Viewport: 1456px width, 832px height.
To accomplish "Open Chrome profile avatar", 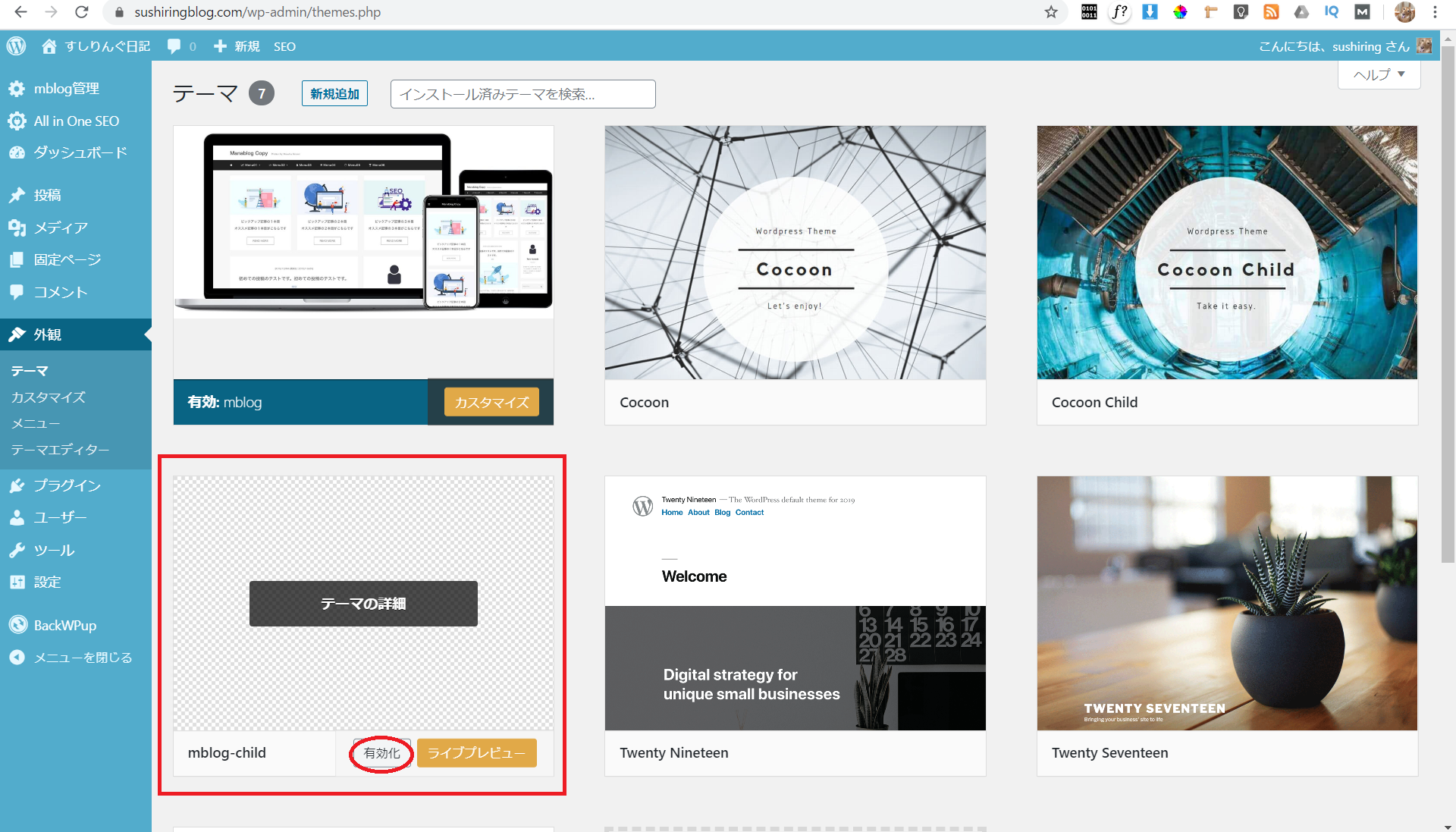I will [x=1404, y=12].
